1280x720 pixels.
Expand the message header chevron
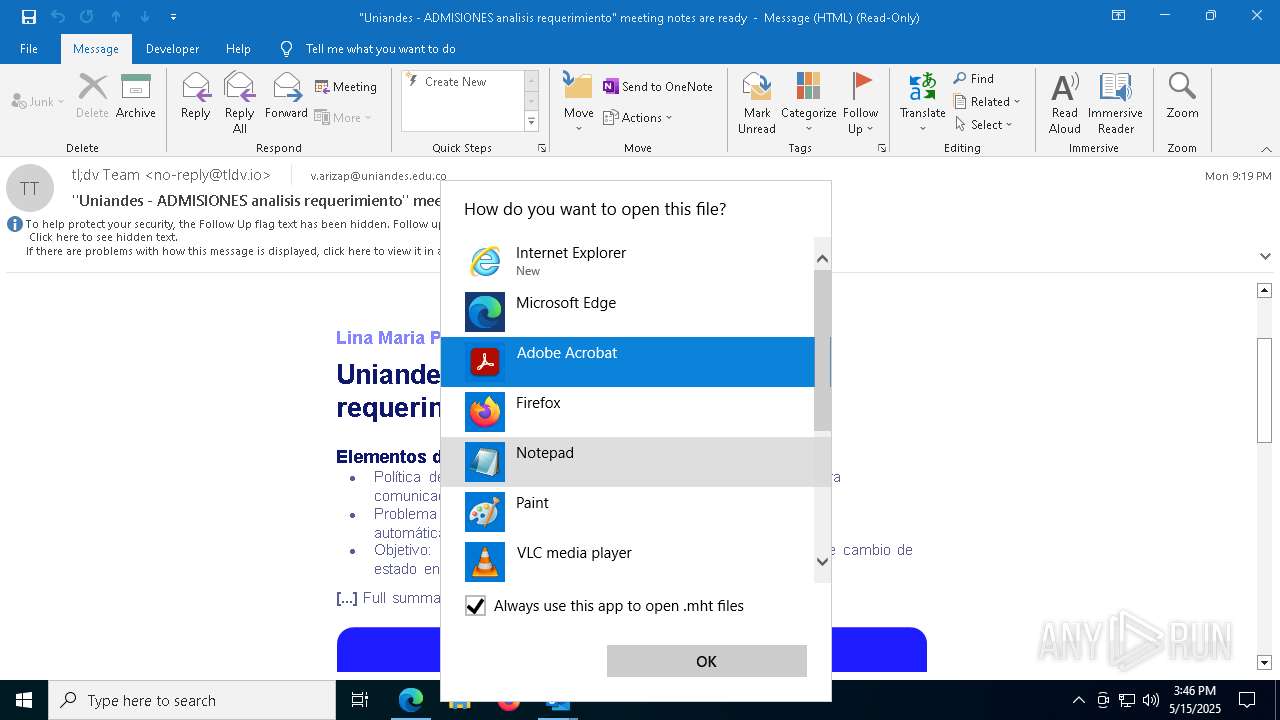click(x=1265, y=256)
